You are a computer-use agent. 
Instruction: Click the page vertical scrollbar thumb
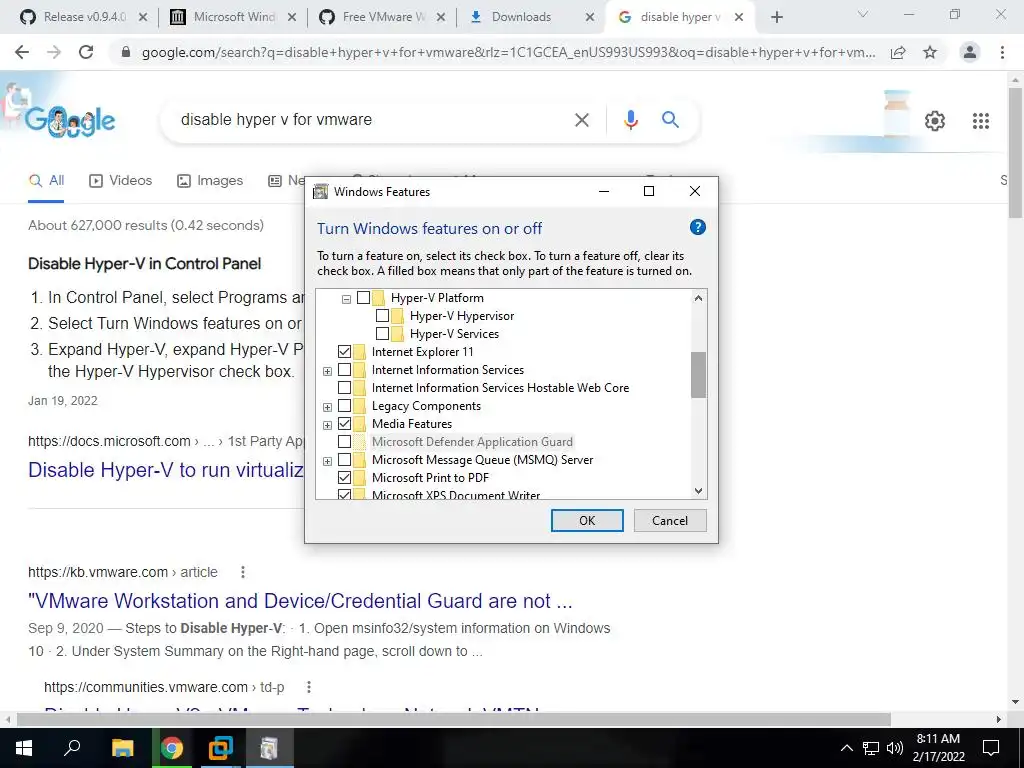[1016, 152]
